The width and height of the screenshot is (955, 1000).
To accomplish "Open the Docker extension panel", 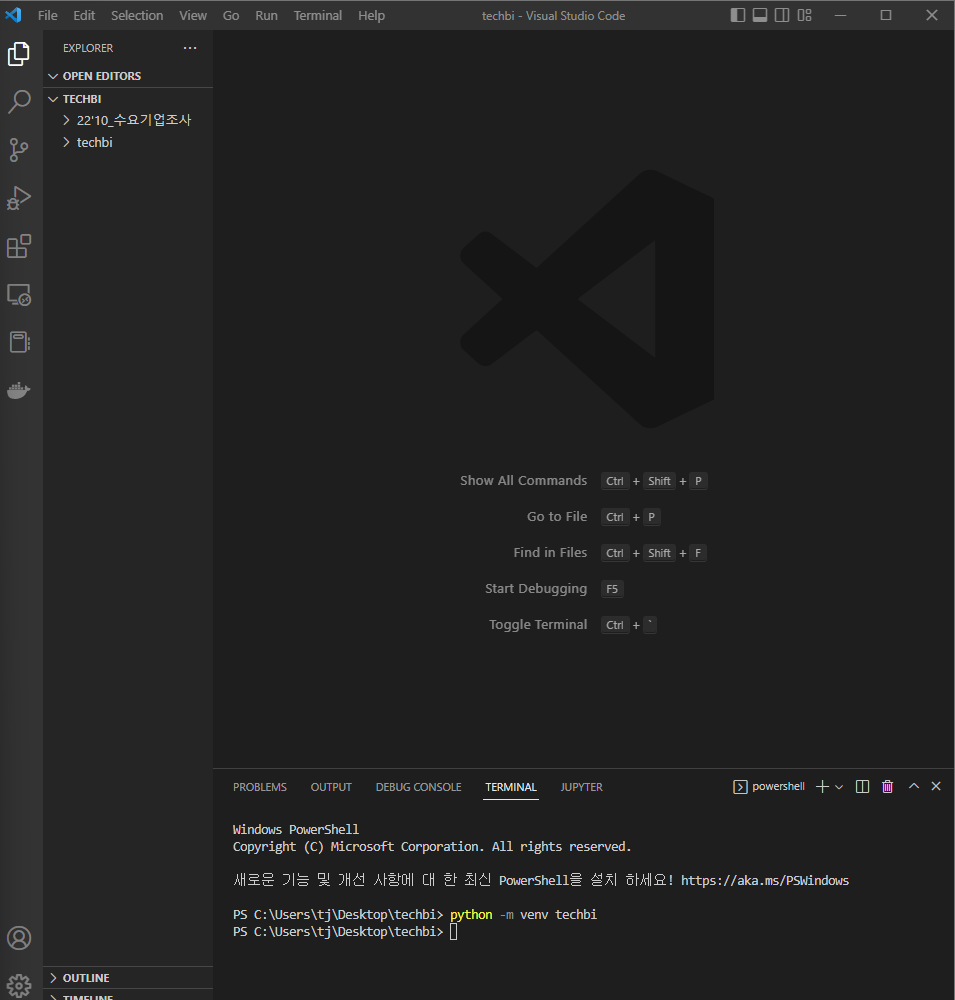I will [x=19, y=390].
